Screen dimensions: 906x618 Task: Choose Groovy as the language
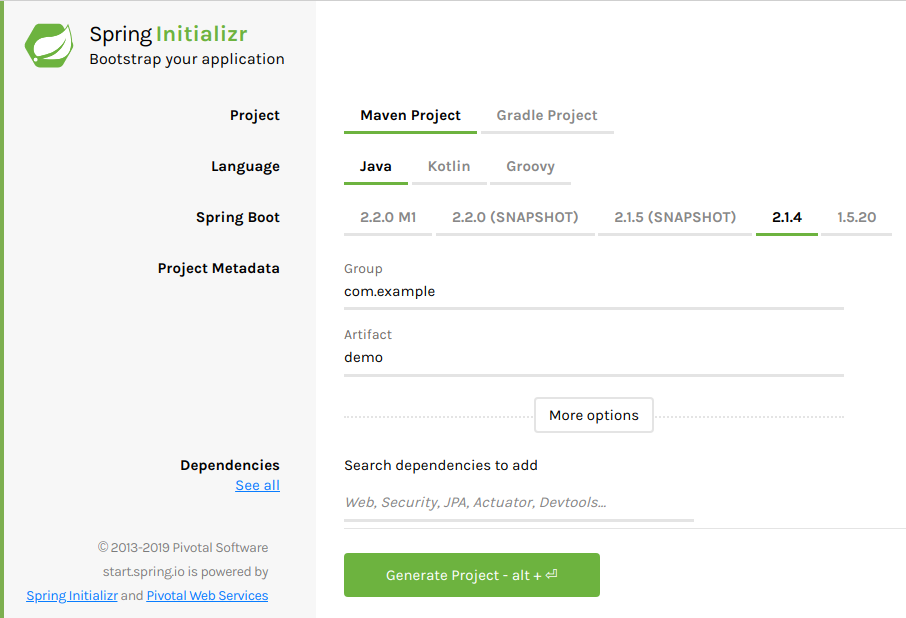[x=530, y=166]
